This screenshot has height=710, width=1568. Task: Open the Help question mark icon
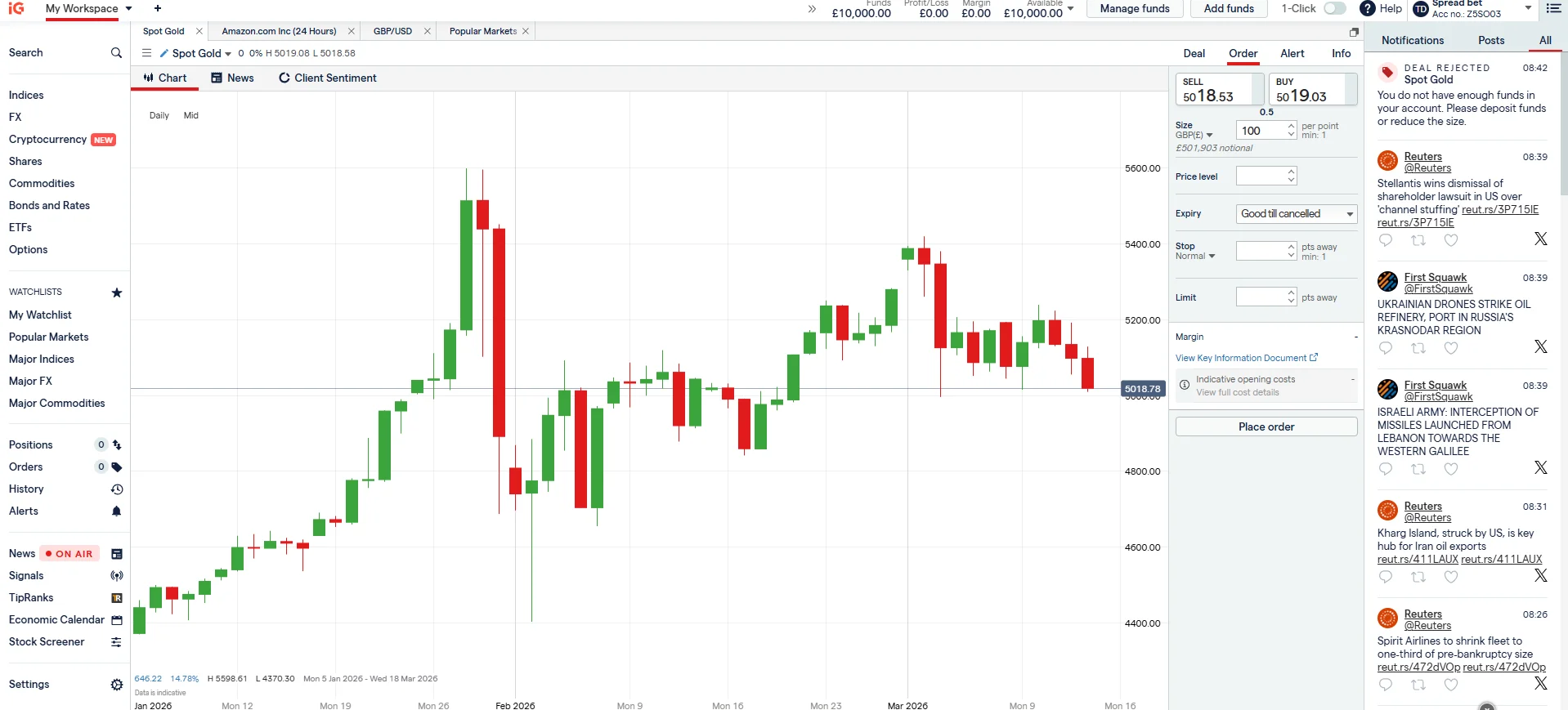1367,8
